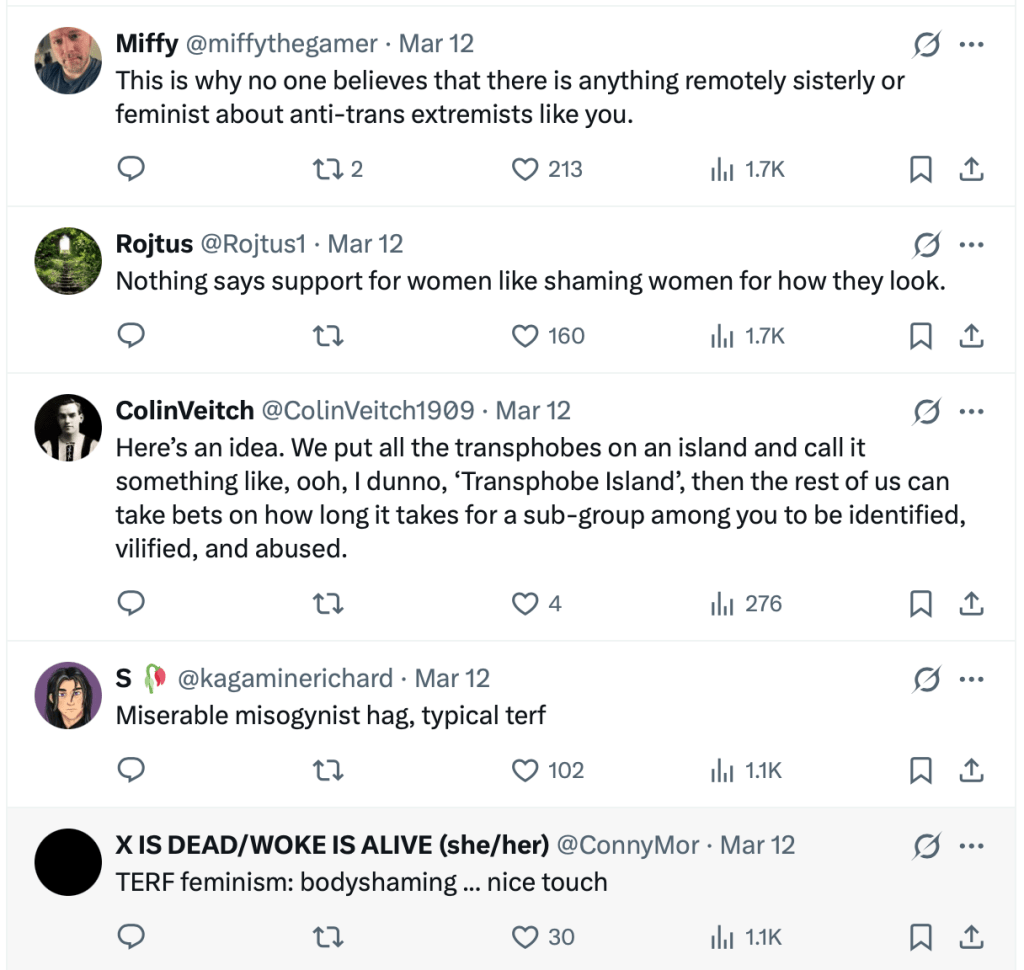The height and width of the screenshot is (970, 1024).
Task: Open more options on Miffy's tweet
Action: pyautogui.click(x=971, y=45)
